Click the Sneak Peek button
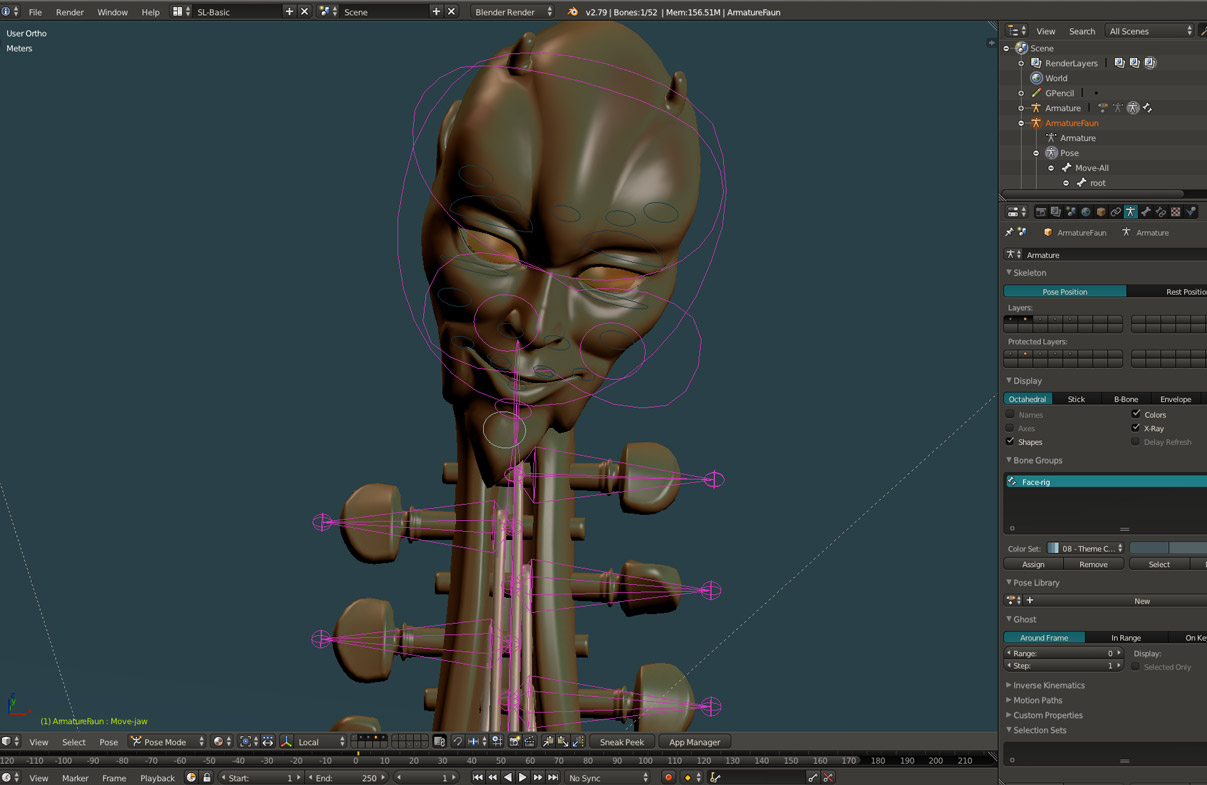Viewport: 1207px width, 785px height. [x=621, y=742]
